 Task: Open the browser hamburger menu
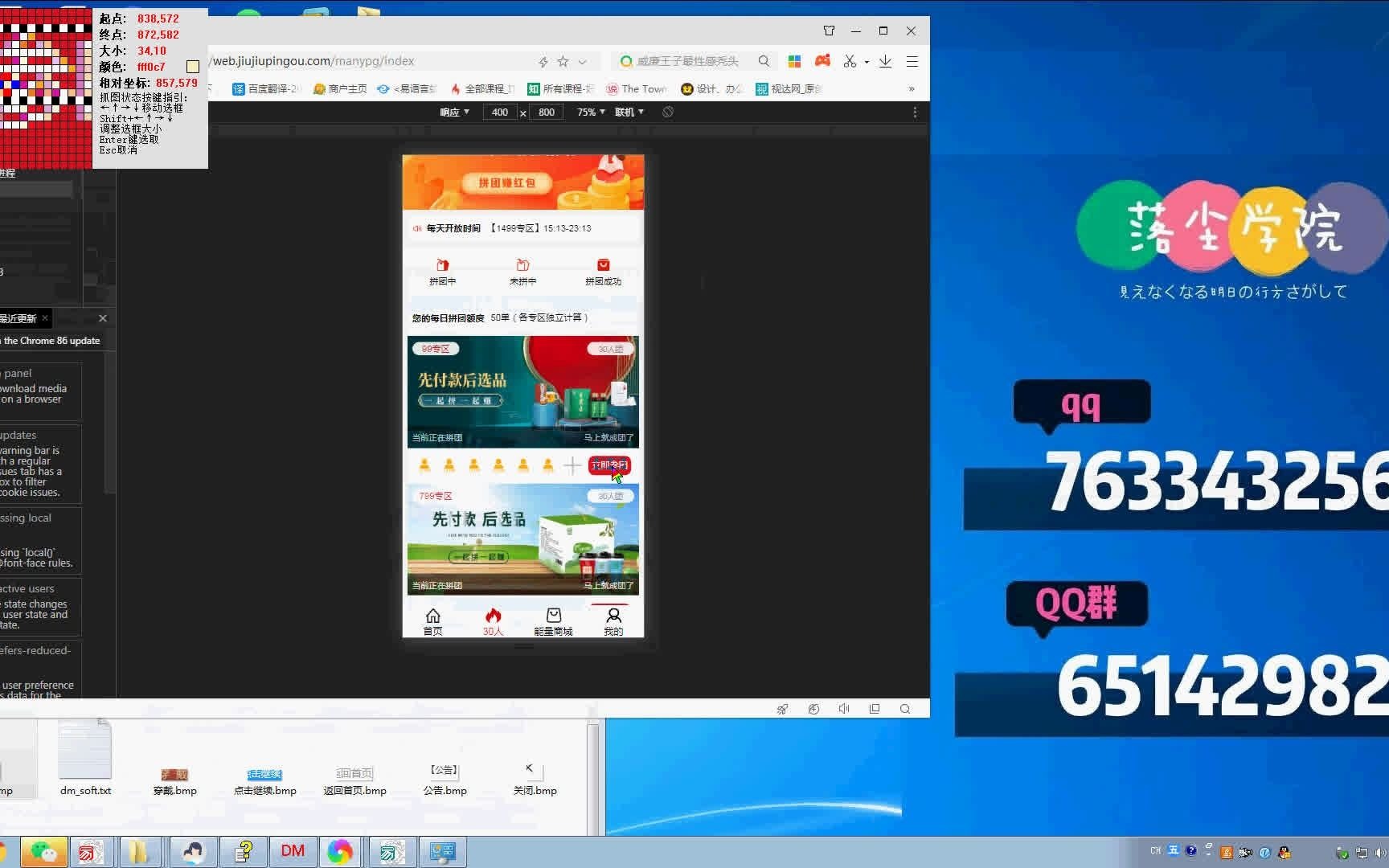[912, 61]
